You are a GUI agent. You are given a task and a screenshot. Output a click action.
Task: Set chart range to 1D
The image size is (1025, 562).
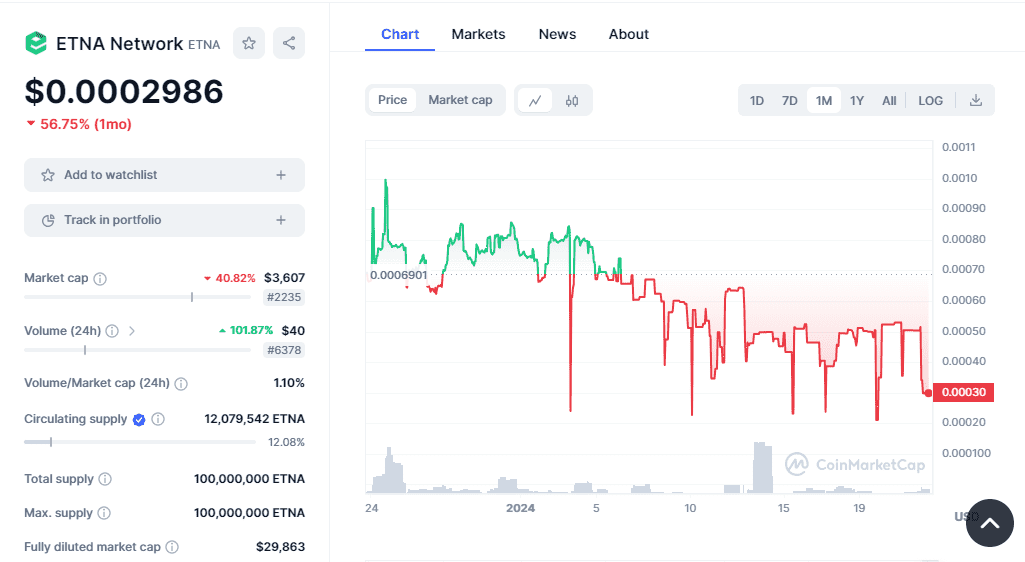coord(756,101)
